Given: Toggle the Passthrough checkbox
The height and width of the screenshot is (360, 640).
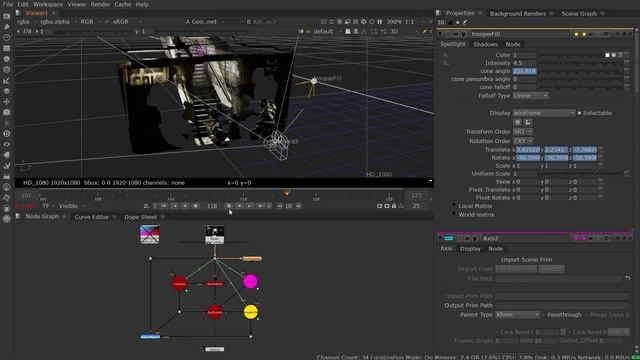Looking at the screenshot, I should [x=544, y=315].
